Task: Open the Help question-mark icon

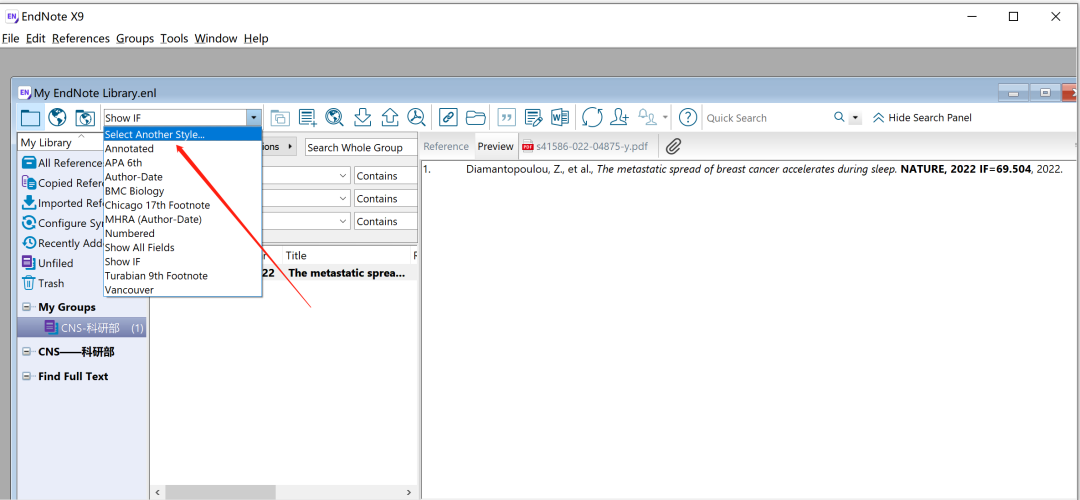Action: point(688,118)
